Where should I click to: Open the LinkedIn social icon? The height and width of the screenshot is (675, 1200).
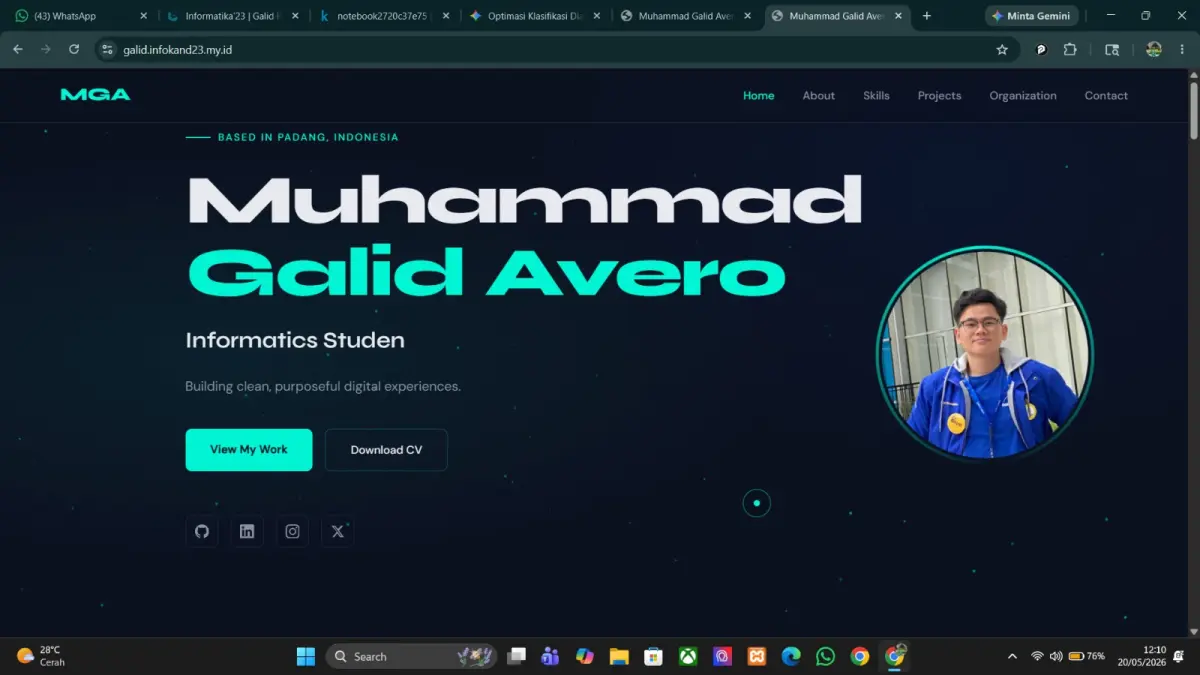coord(247,531)
